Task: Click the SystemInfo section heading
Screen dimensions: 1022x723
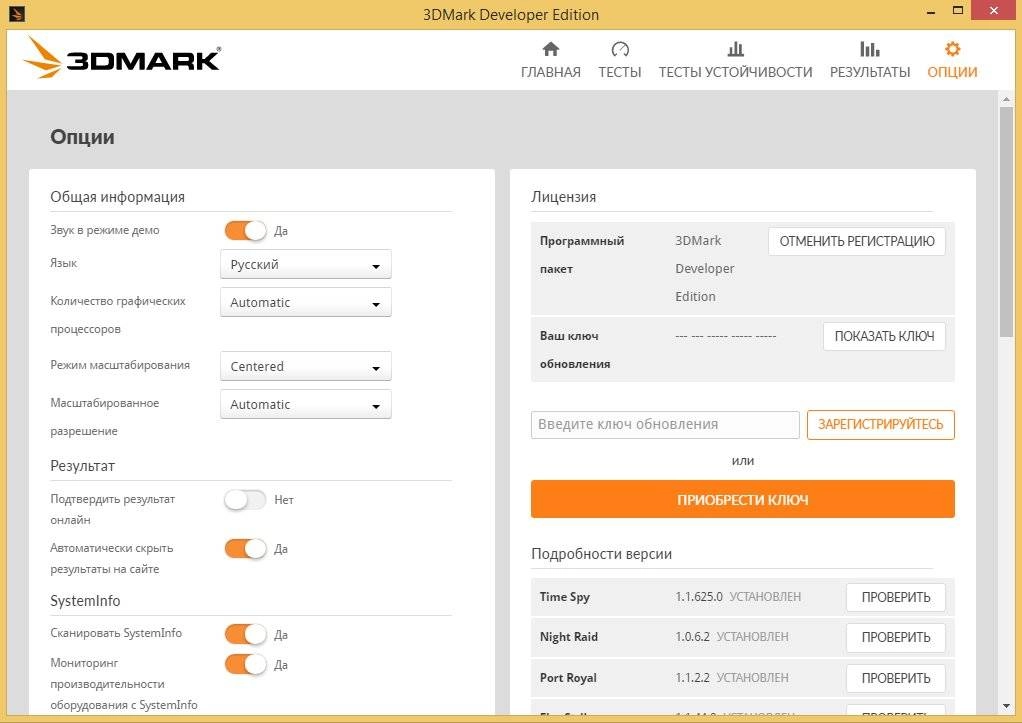Action: click(85, 600)
